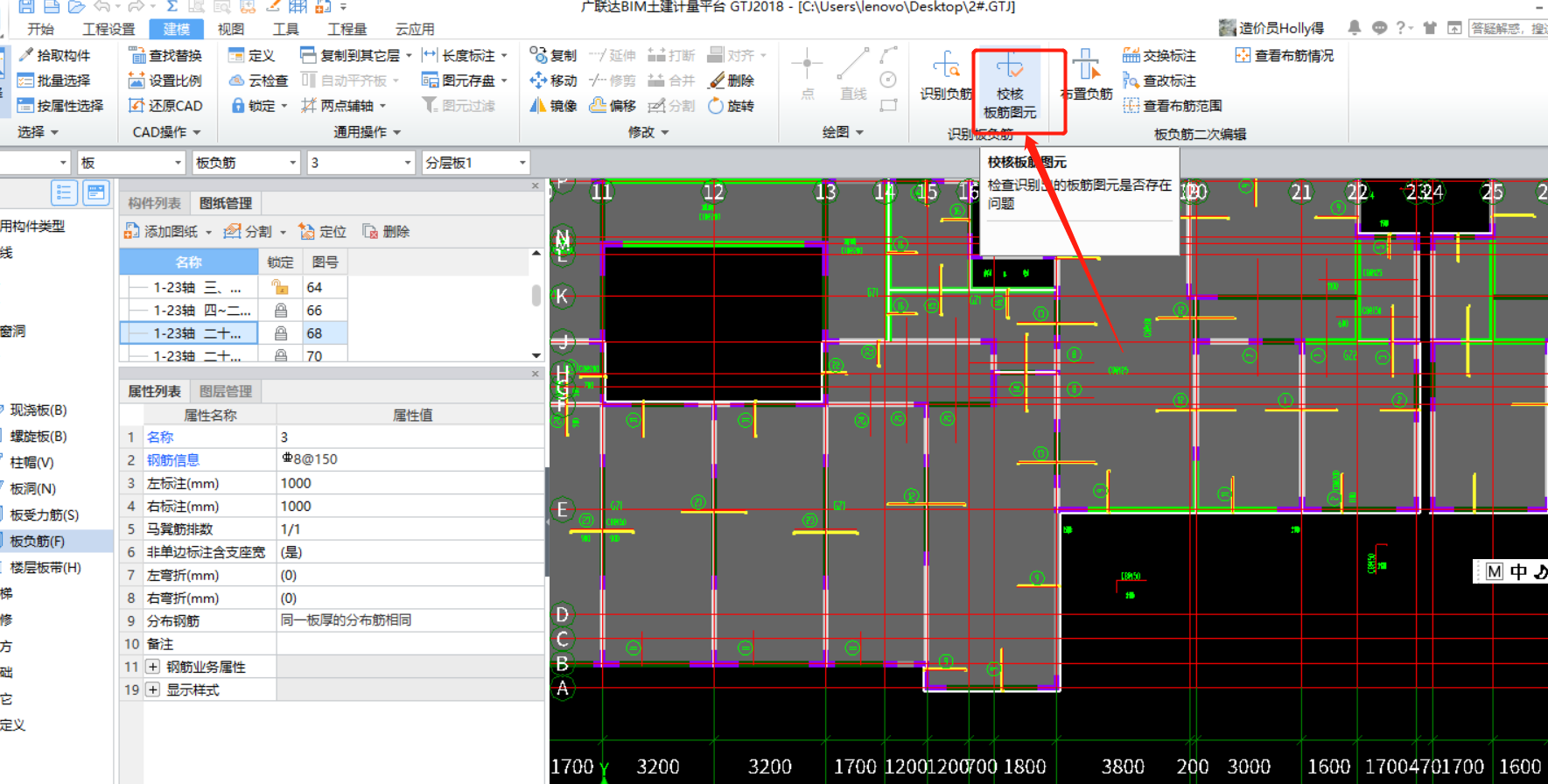Click 校核板筋图元 check tool
Viewport: 1548px width, 784px height.
pos(1010,86)
